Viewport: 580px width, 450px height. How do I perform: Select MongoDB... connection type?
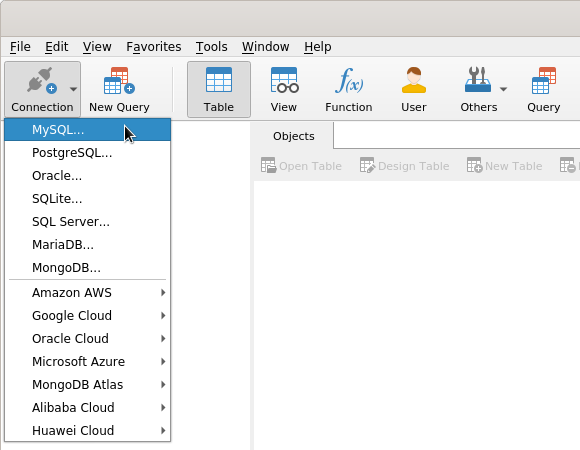(x=88, y=268)
